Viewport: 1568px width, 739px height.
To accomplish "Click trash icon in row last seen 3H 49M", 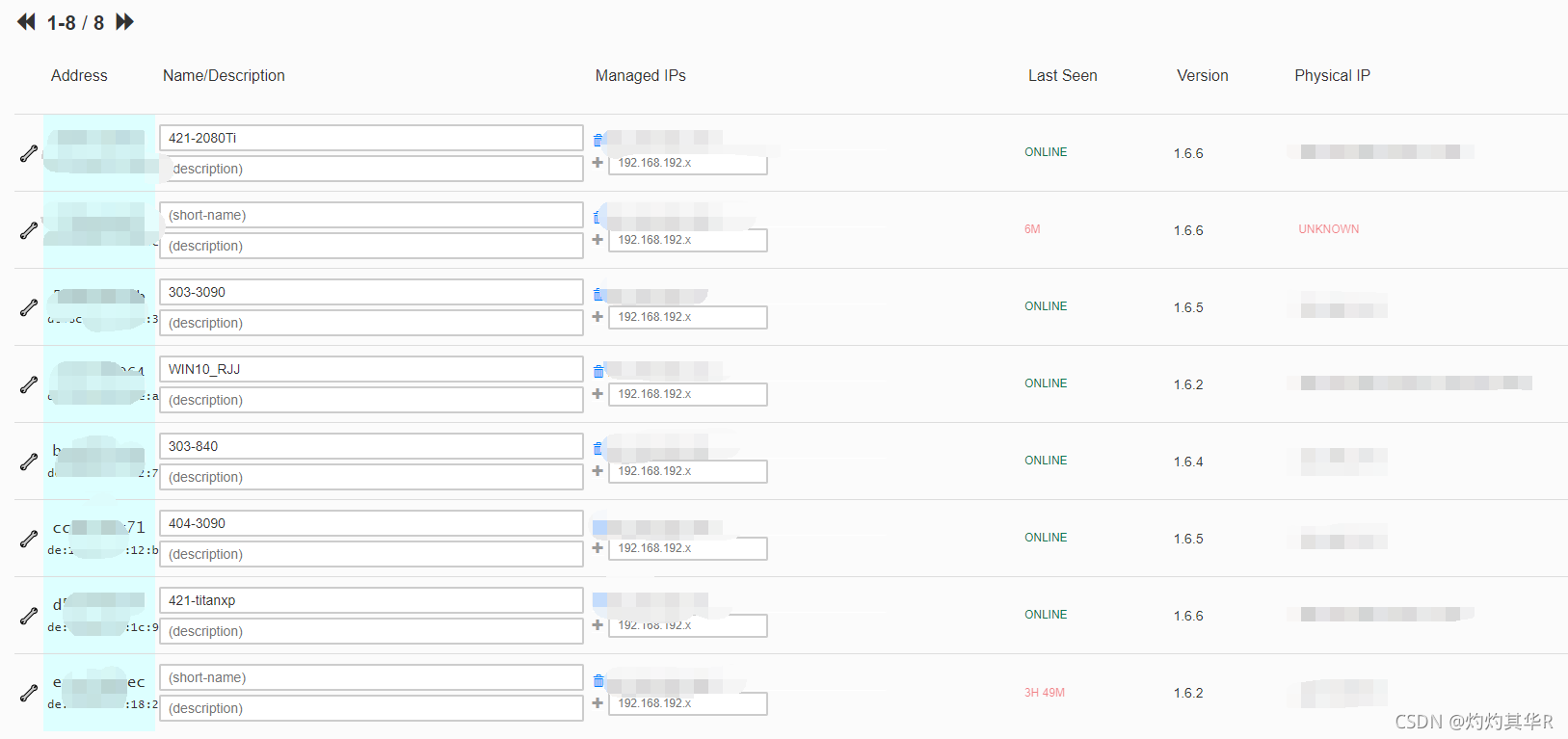I will 598,680.
